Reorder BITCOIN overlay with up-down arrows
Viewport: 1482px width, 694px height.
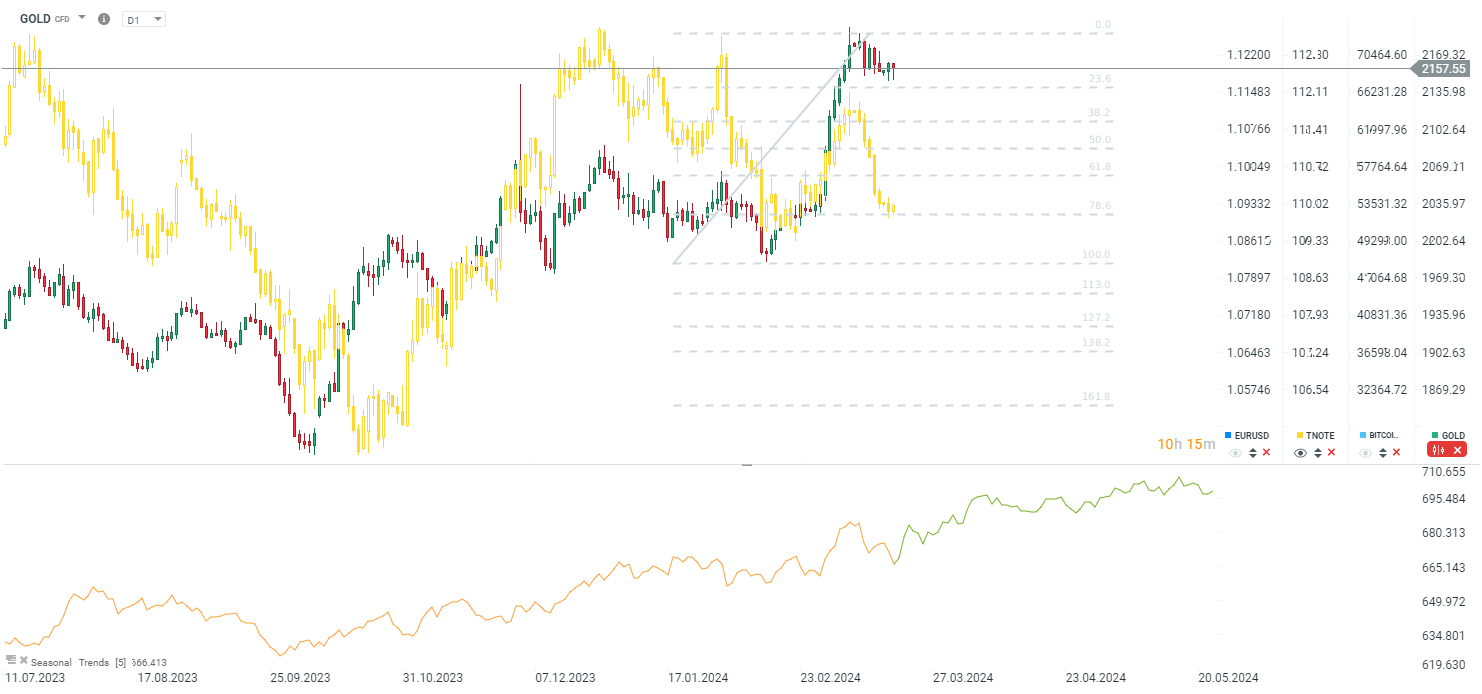tap(1383, 453)
